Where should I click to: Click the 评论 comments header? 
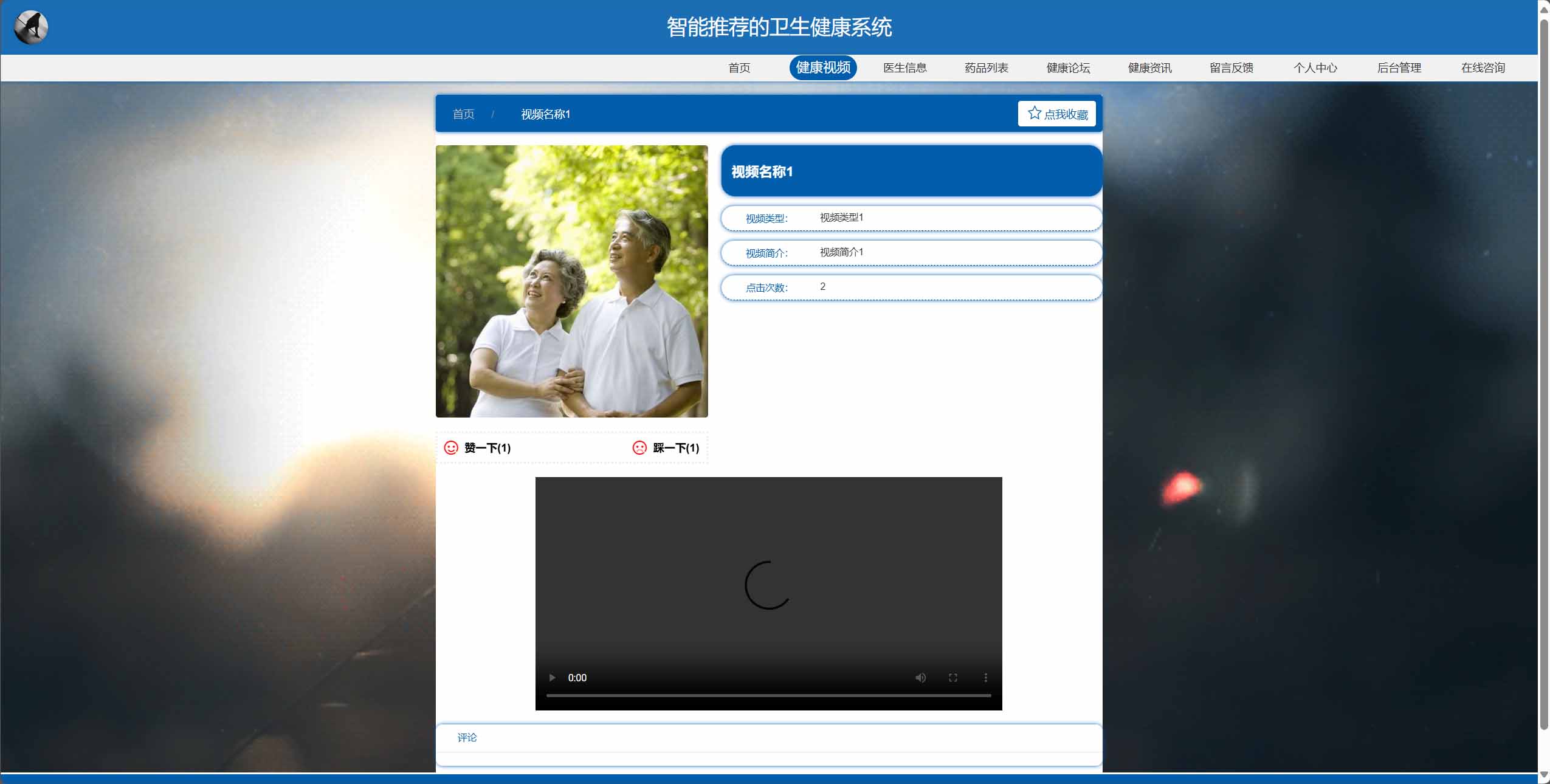pyautogui.click(x=467, y=738)
